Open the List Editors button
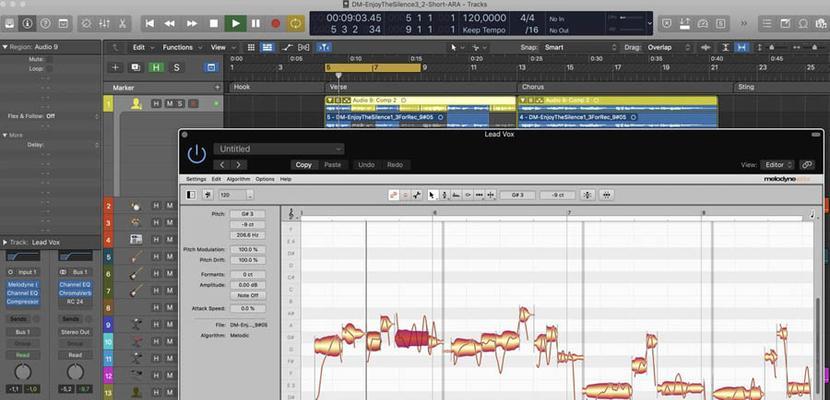This screenshot has height=400, width=830. click(766, 23)
